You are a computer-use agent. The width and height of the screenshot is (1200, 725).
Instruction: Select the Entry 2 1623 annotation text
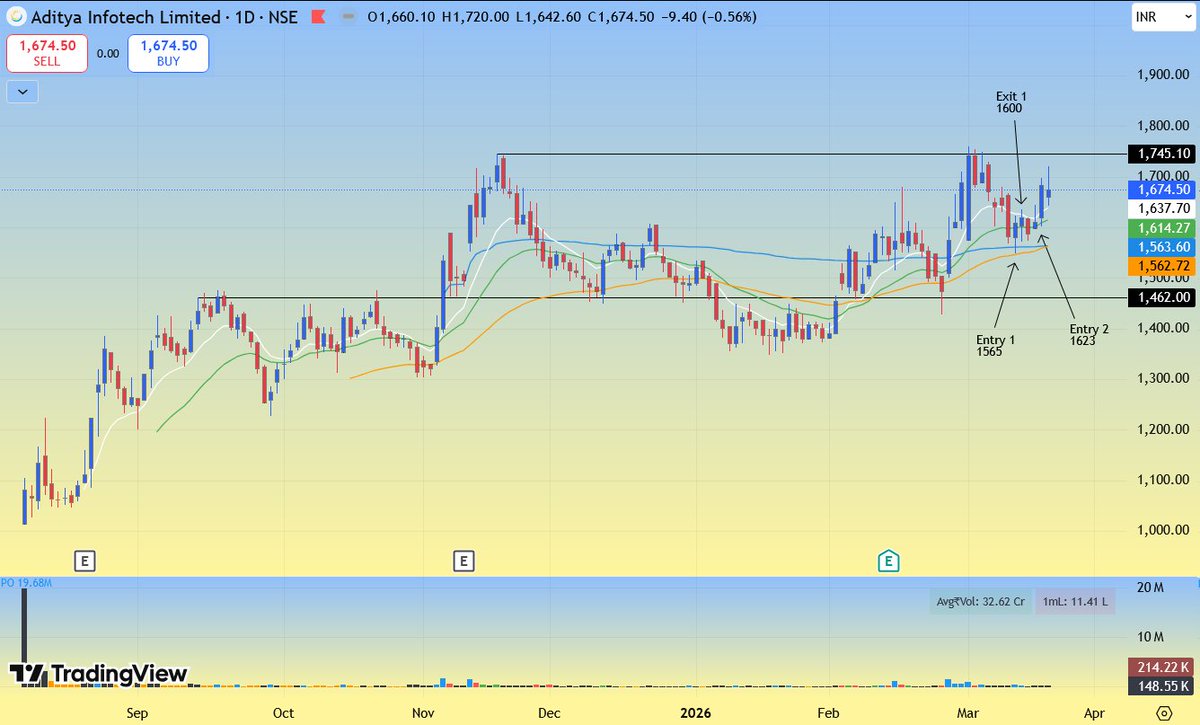coord(1089,334)
